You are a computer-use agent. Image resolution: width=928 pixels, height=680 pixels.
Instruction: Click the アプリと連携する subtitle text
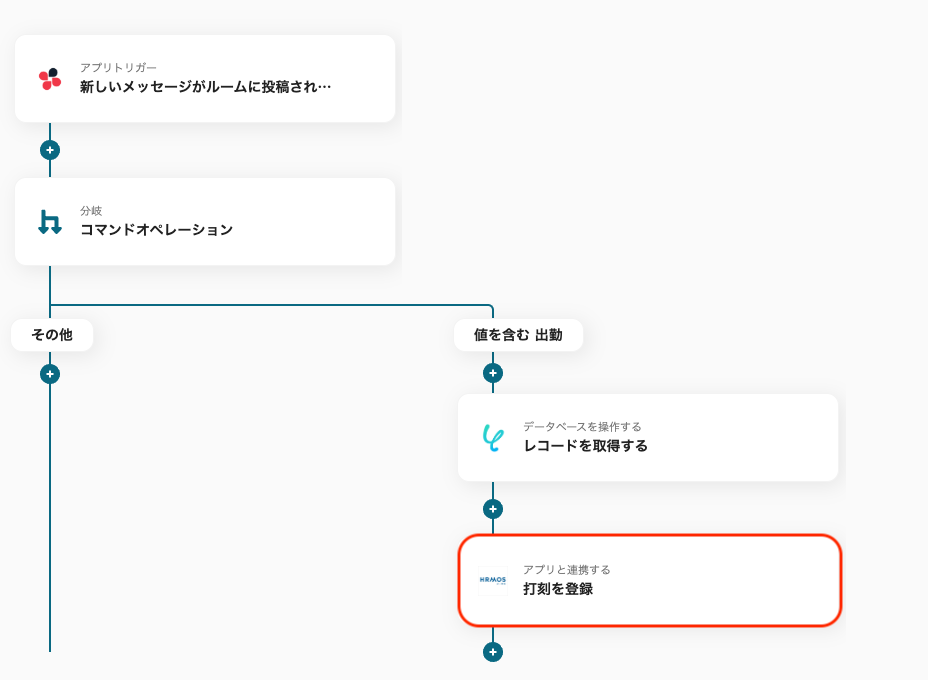pyautogui.click(x=566, y=570)
